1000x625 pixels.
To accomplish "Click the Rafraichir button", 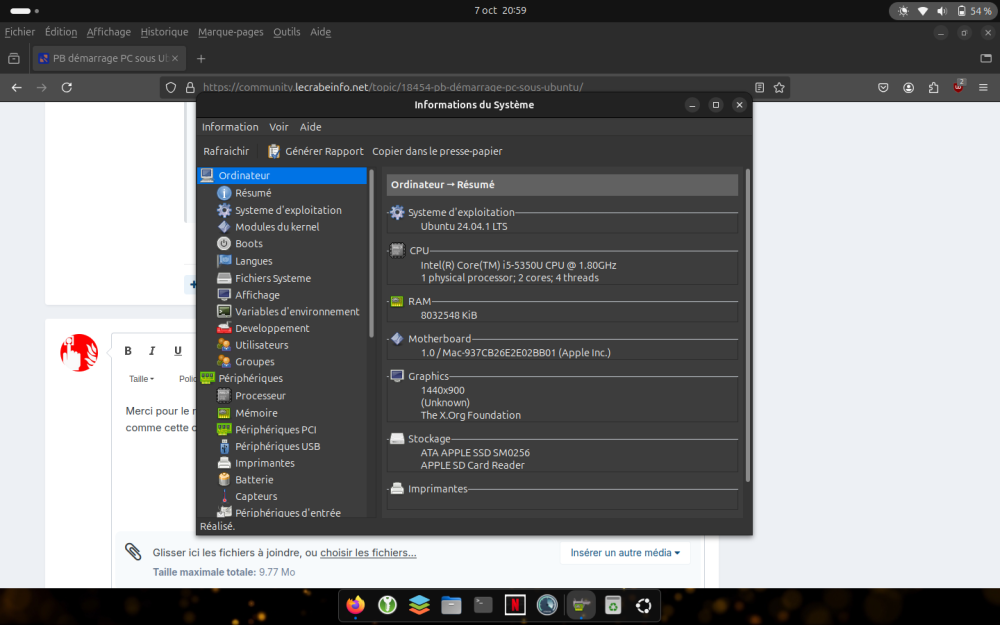I will click(226, 152).
